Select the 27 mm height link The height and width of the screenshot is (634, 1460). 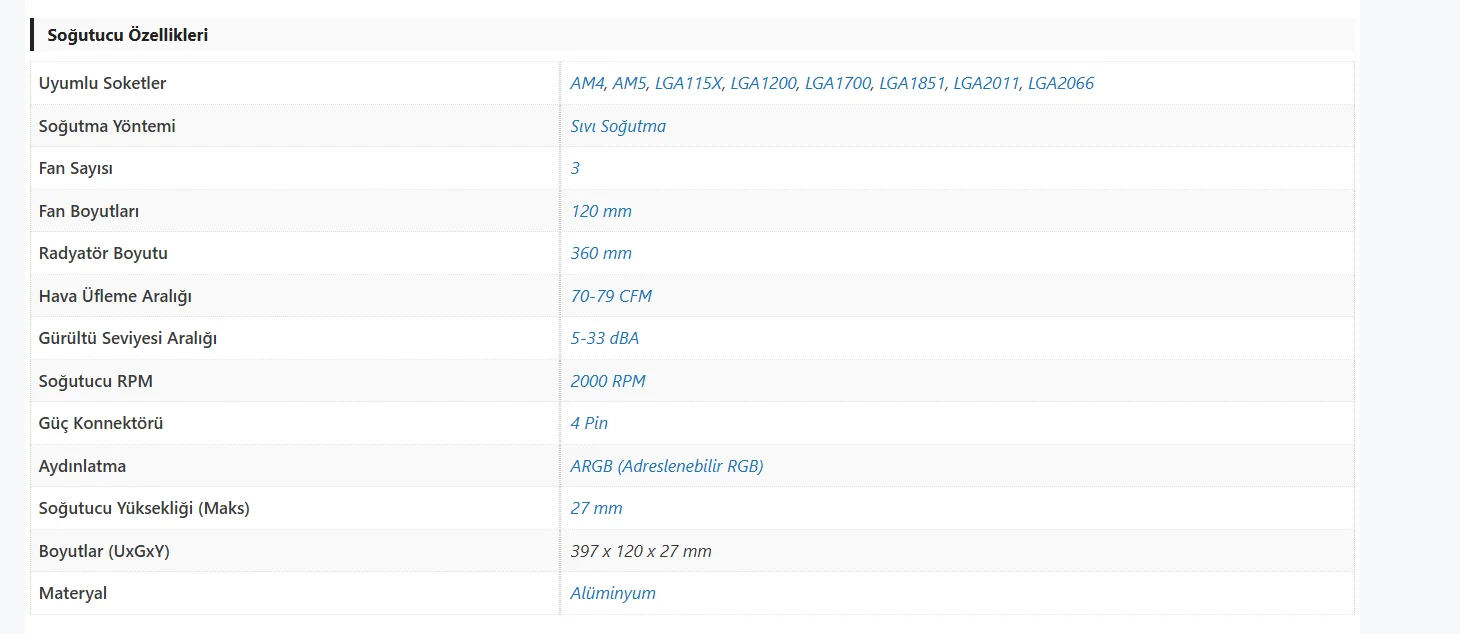click(596, 508)
